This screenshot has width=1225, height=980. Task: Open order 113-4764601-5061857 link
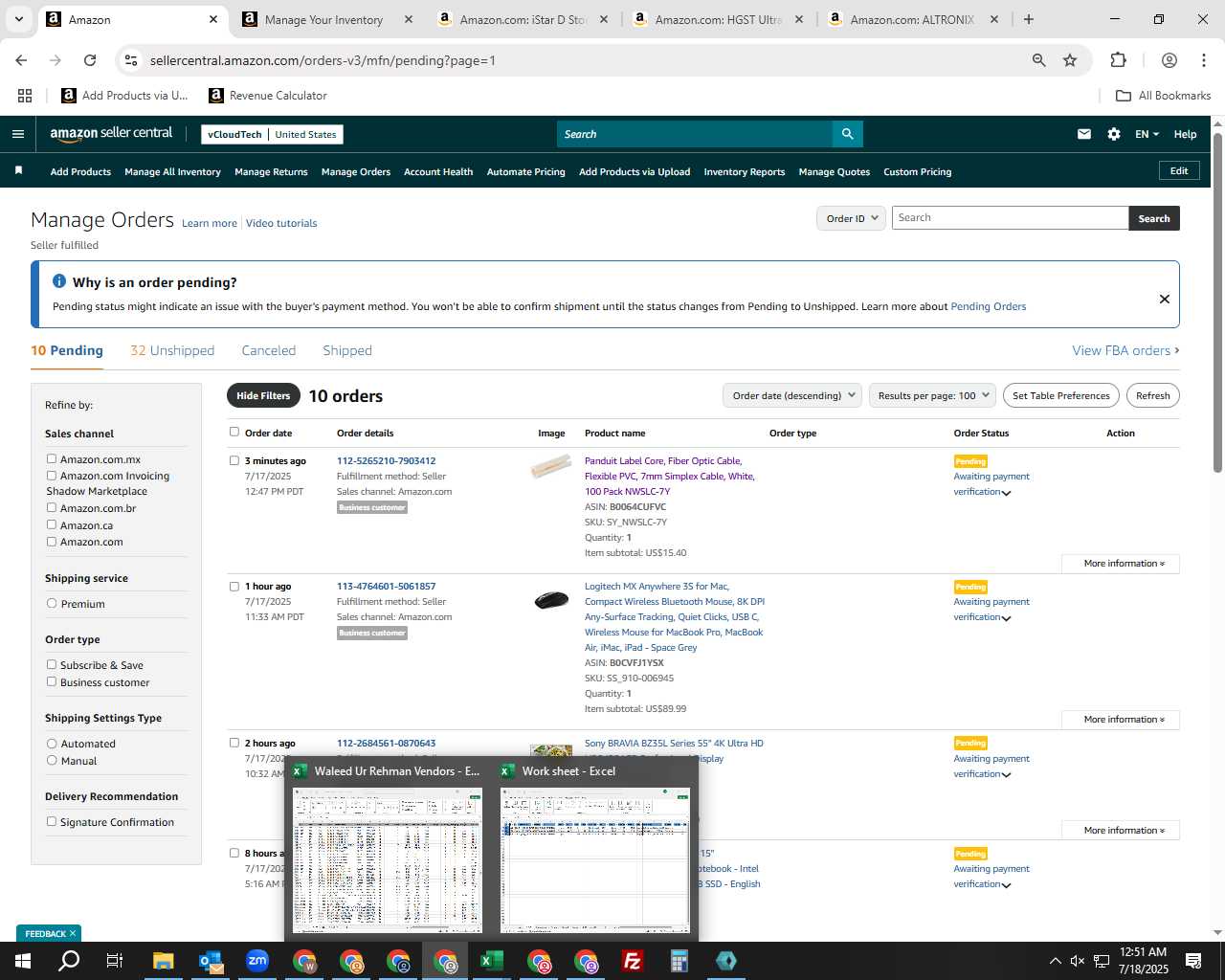pos(386,586)
